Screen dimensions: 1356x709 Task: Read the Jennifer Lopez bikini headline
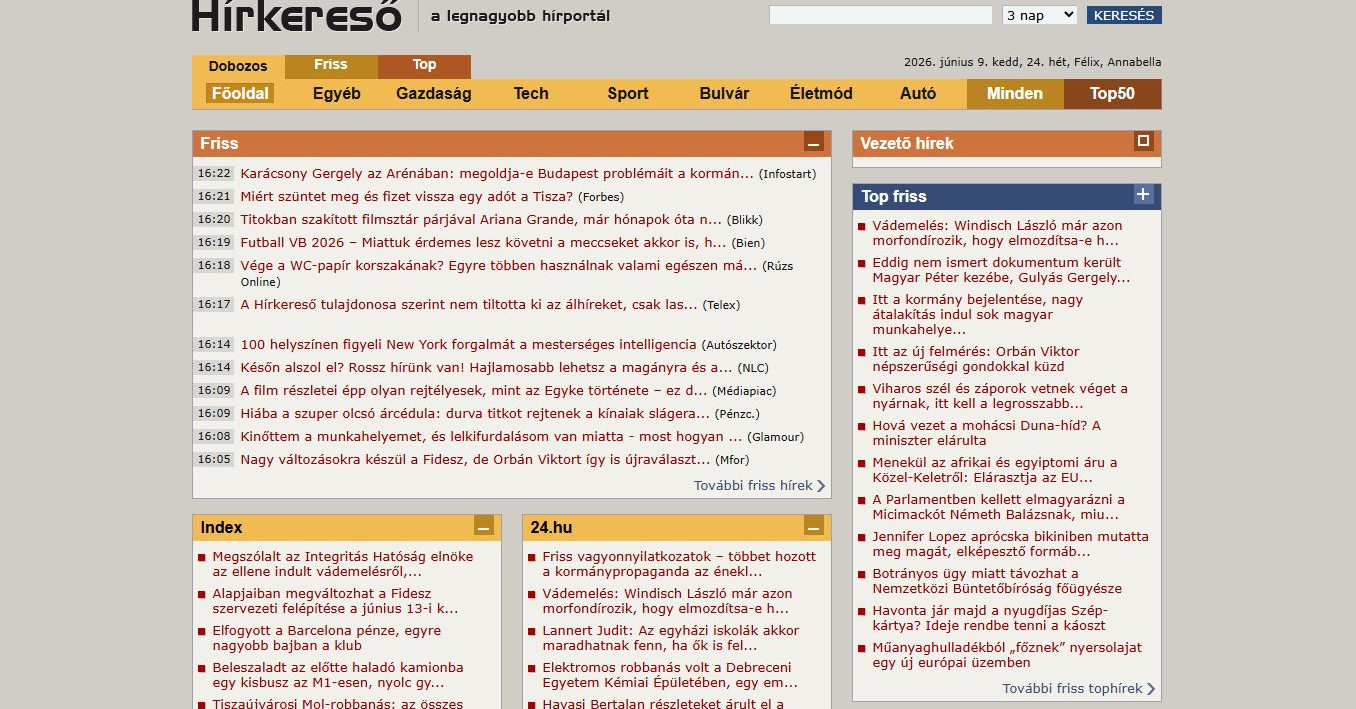1010,544
